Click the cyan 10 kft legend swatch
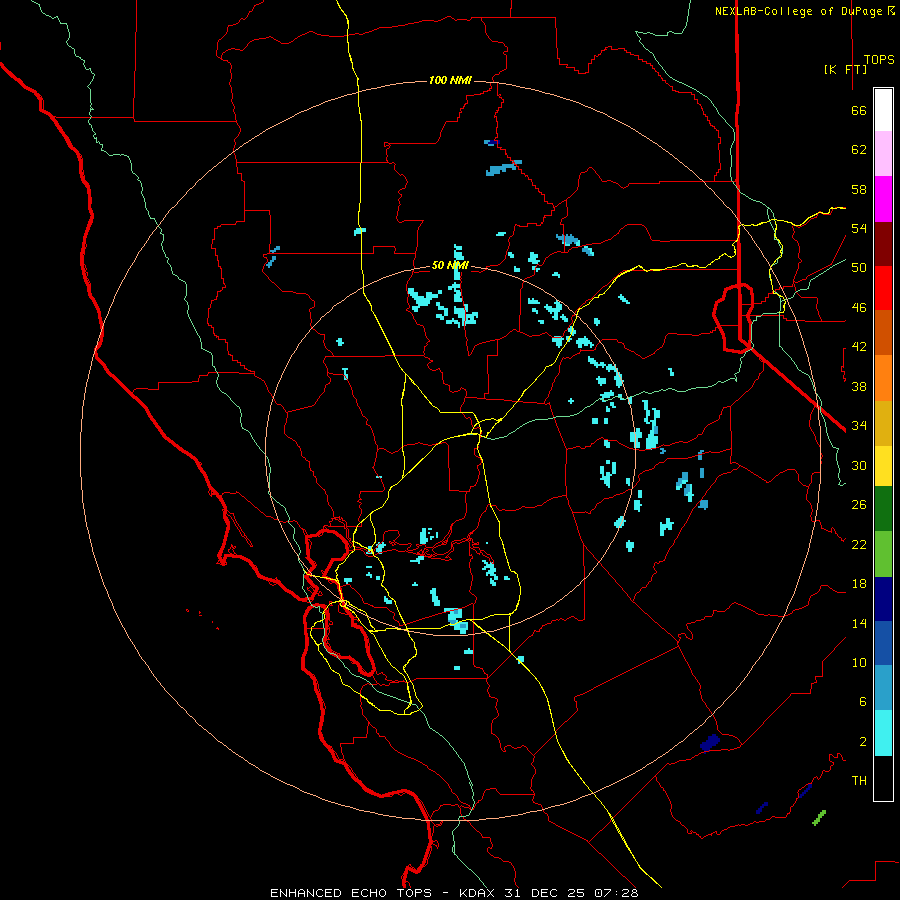This screenshot has height=900, width=900. click(883, 733)
